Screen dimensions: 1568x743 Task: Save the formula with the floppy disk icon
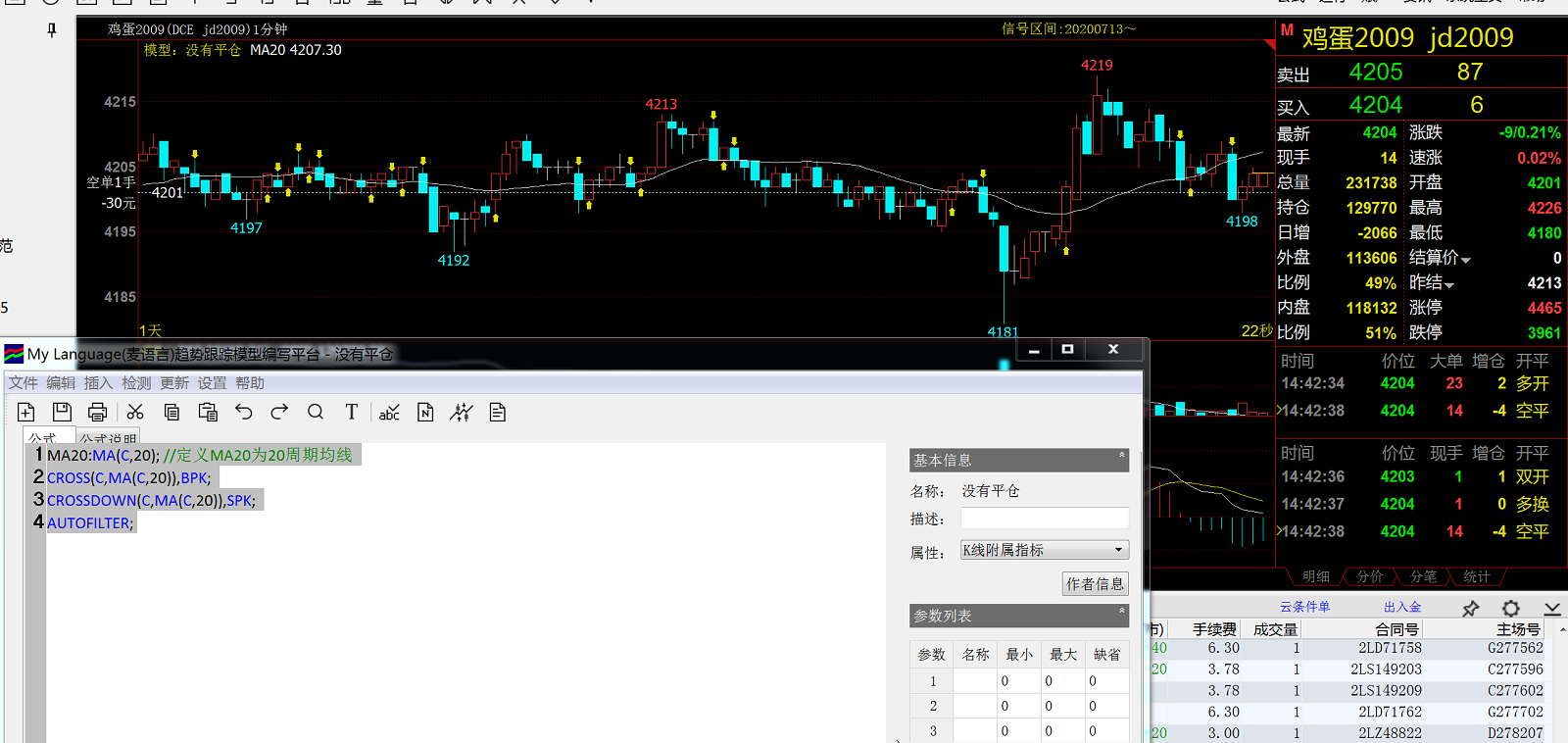pos(62,413)
